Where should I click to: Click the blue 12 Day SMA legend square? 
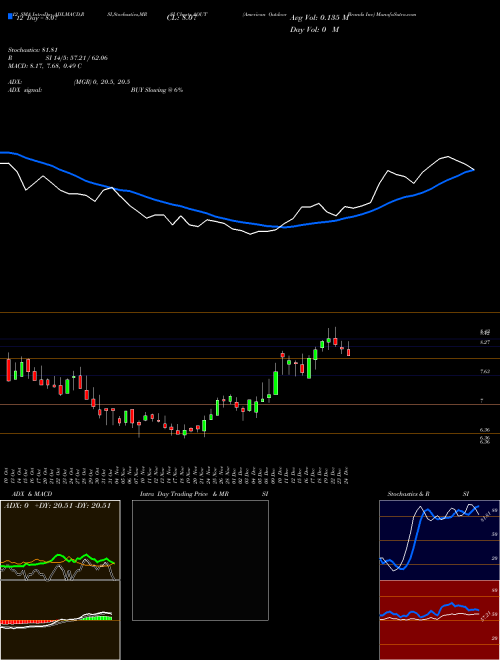tap(10, 17)
